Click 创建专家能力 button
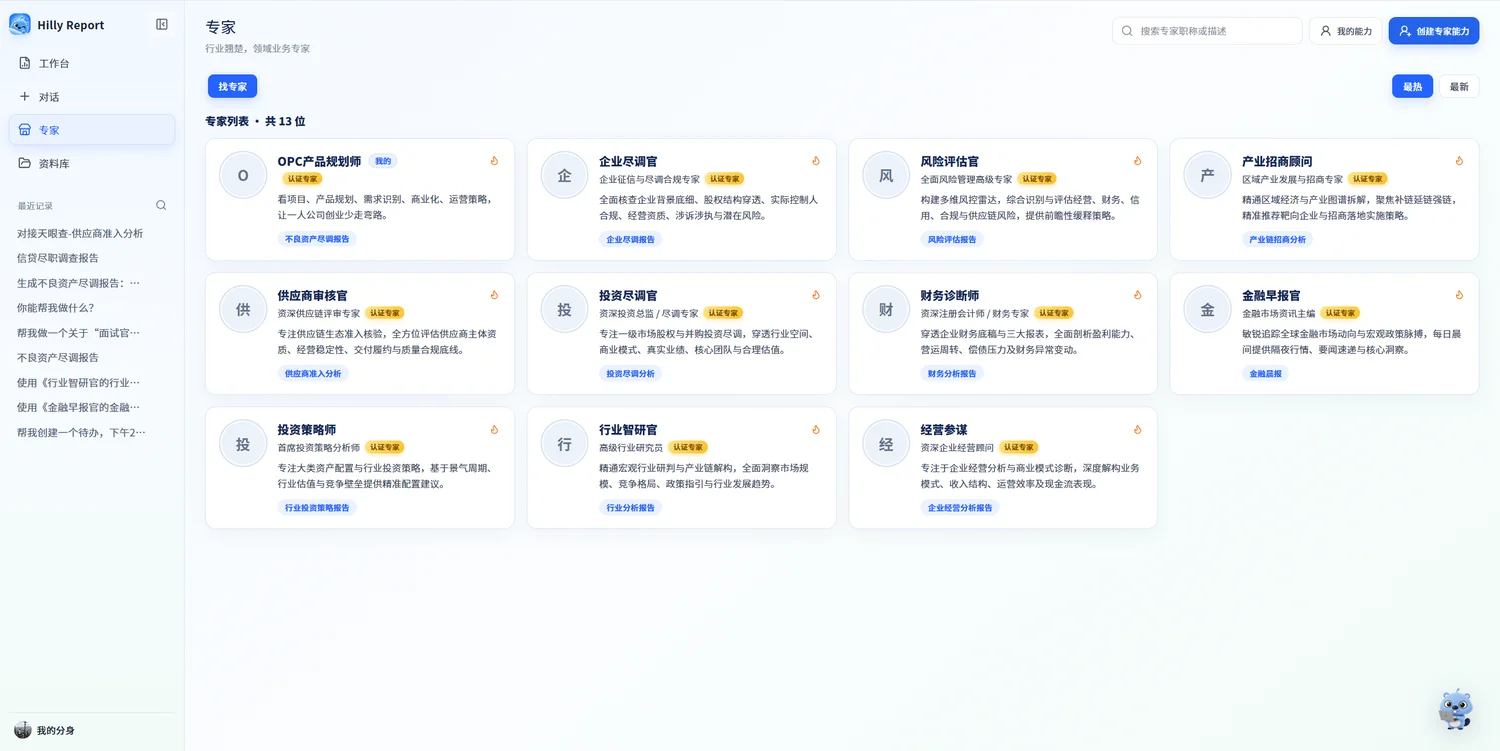This screenshot has height=751, width=1500. 1433,31
